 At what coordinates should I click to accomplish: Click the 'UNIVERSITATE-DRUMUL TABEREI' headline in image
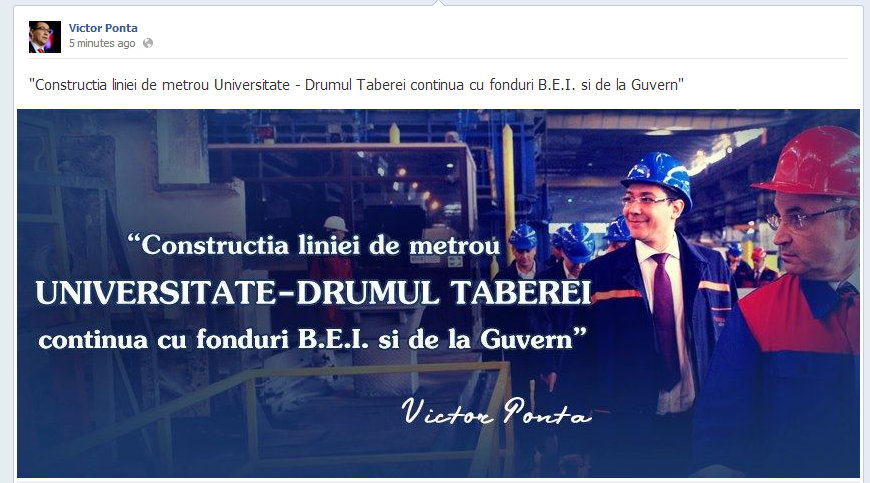tap(313, 293)
